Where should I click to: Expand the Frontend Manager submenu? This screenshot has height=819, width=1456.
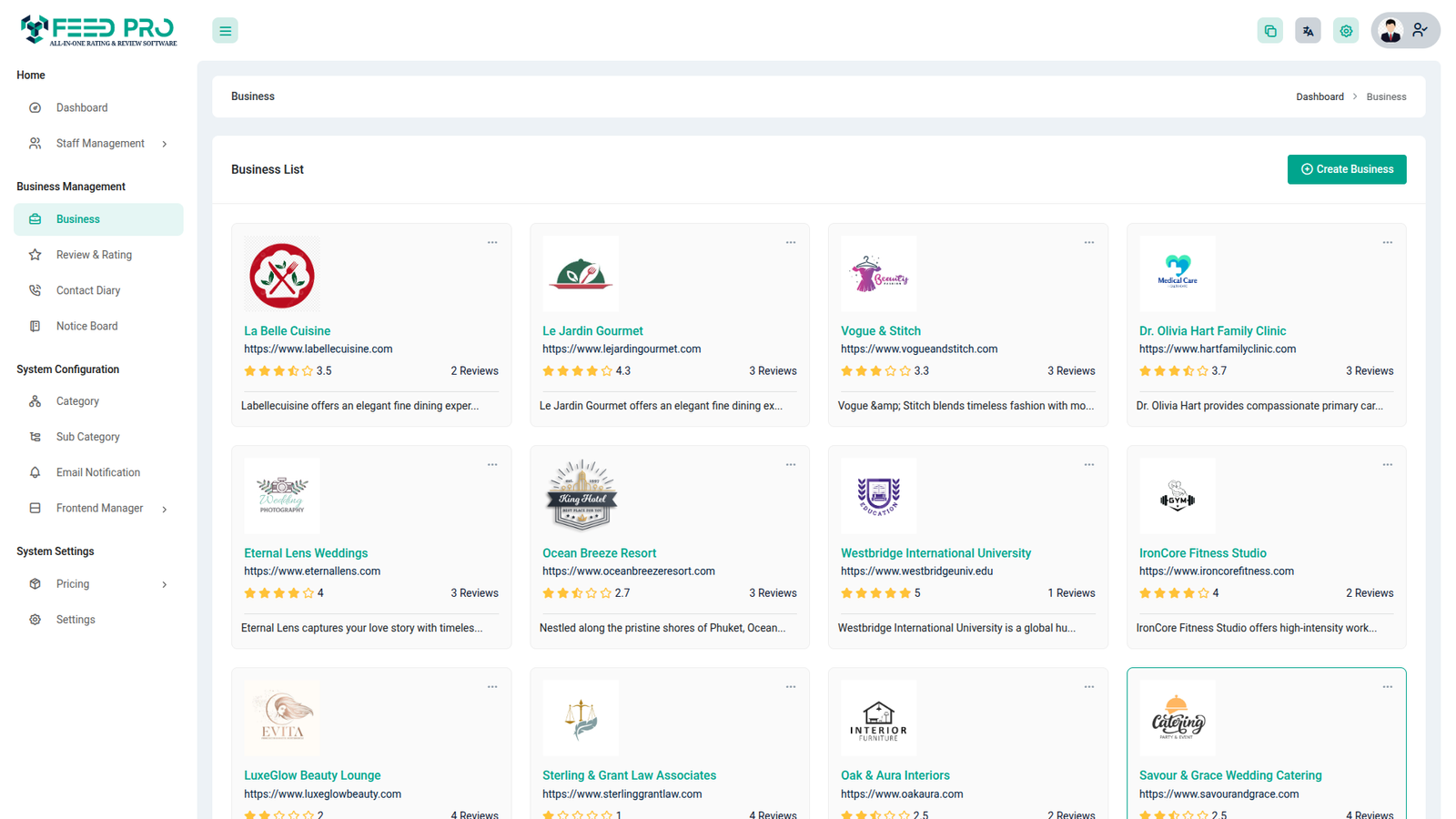pos(165,509)
